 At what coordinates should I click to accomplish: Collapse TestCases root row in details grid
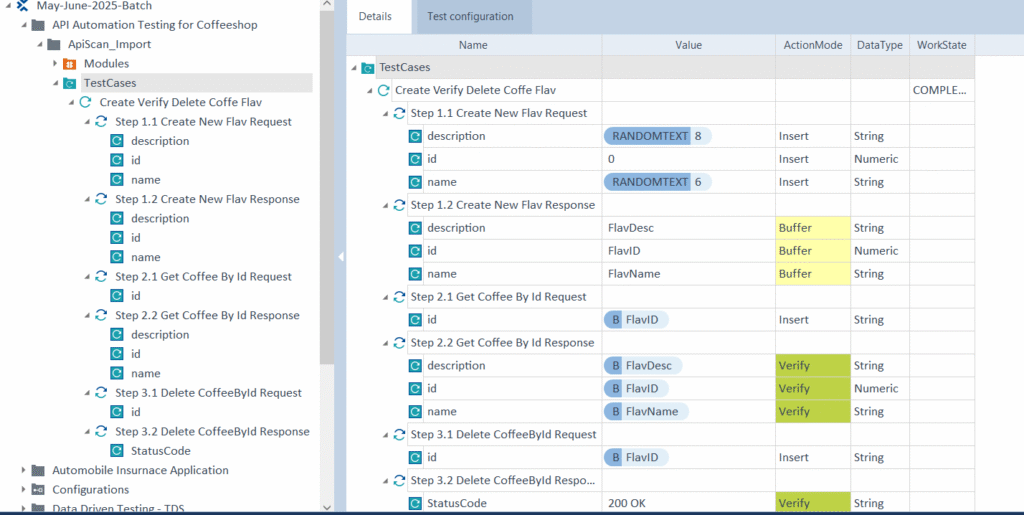354,68
